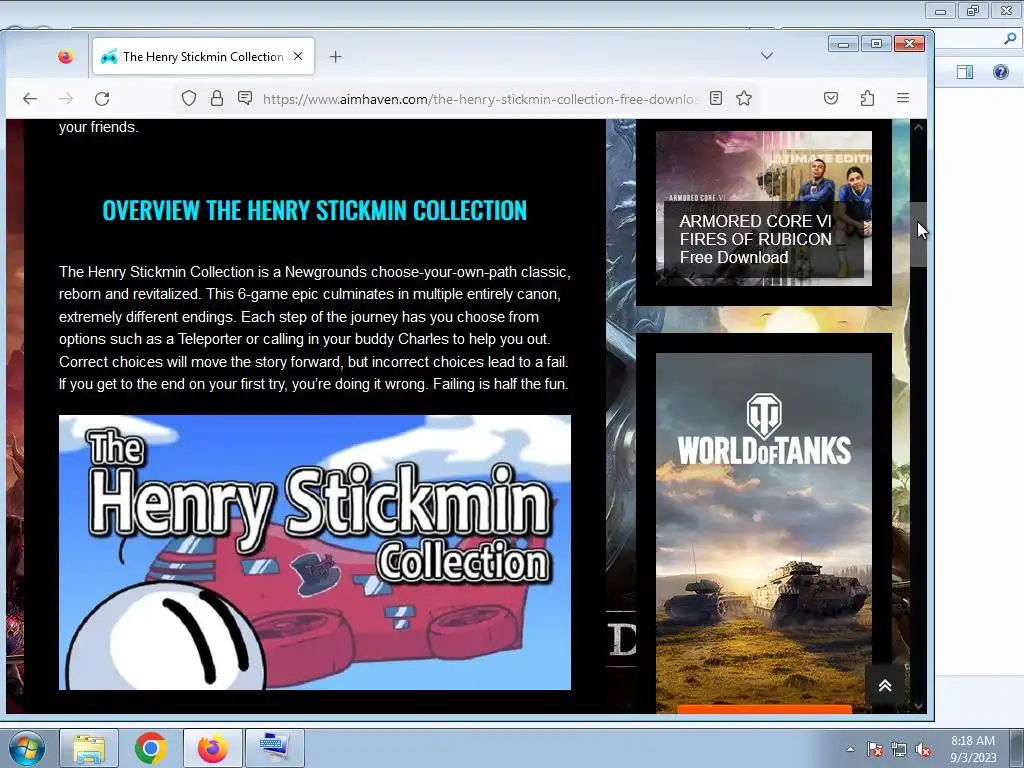
Task: Click the Henry Stickmin Collection banner image
Action: [x=315, y=552]
